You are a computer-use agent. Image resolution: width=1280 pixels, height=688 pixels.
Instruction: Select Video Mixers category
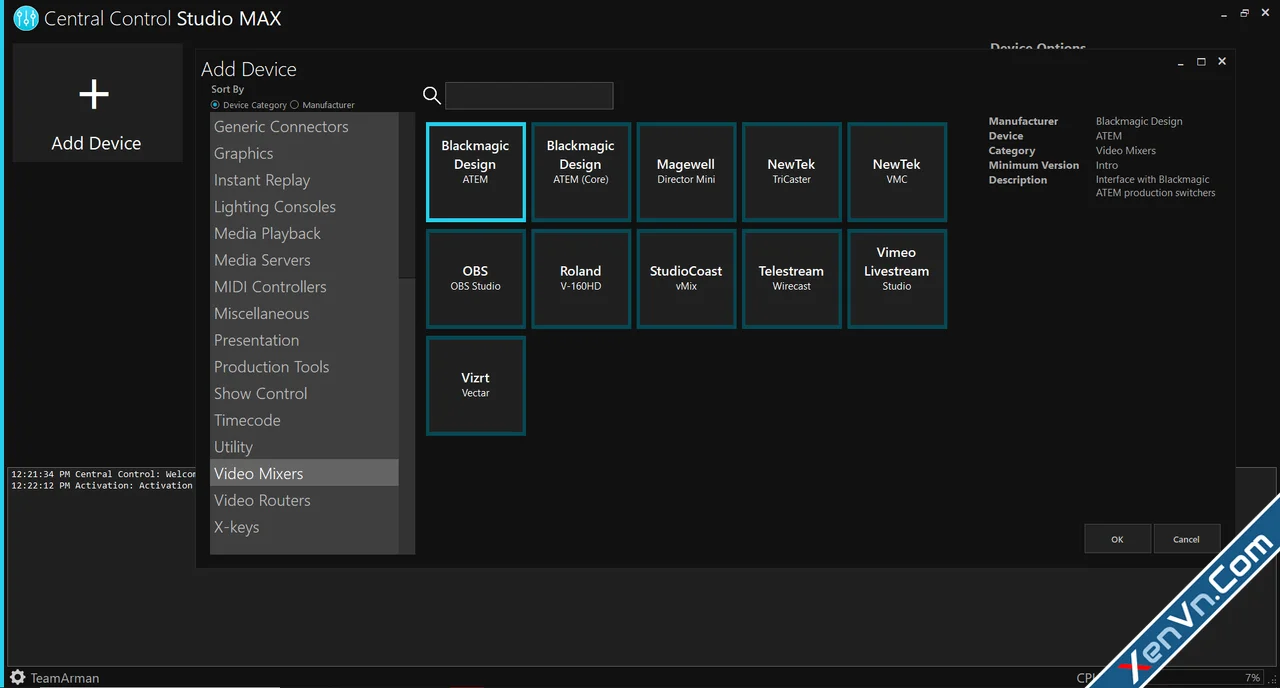(x=304, y=474)
